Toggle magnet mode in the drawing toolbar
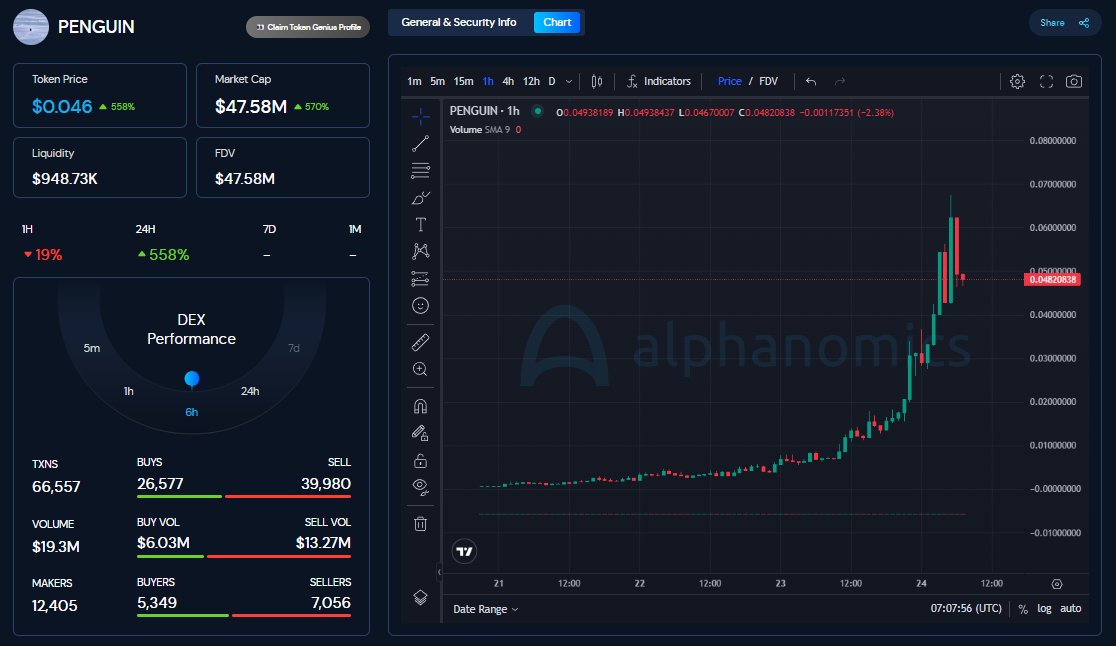The height and width of the screenshot is (646, 1116). [419, 405]
